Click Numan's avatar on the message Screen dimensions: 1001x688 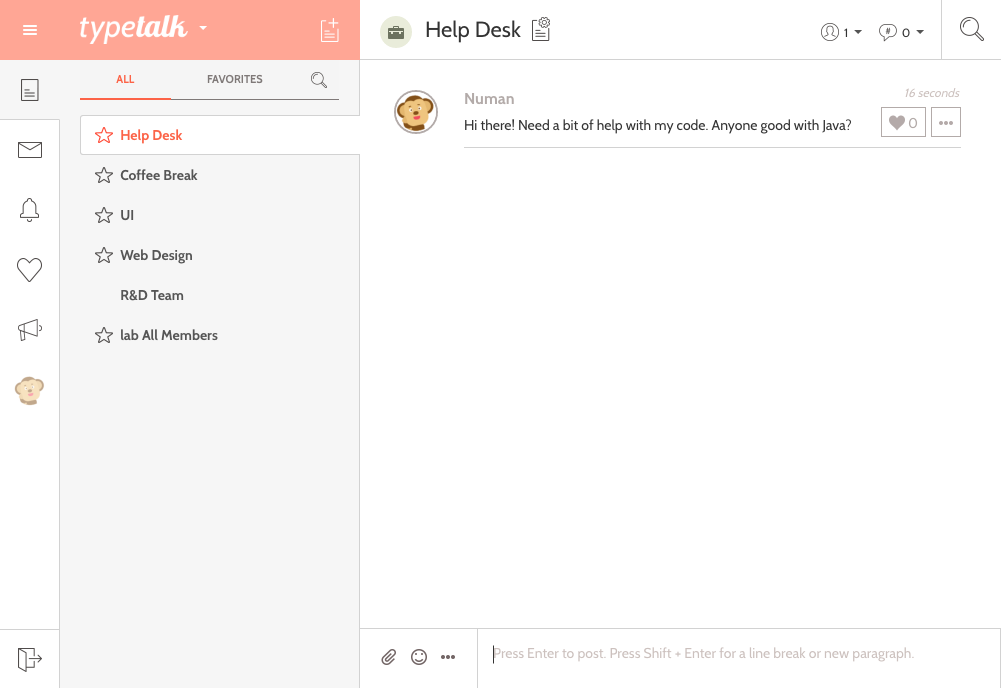pos(416,112)
